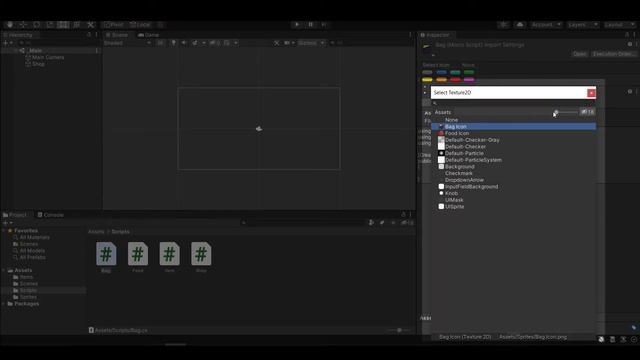Select the Rect transform tool
The width and height of the screenshot is (640, 360).
point(63,24)
